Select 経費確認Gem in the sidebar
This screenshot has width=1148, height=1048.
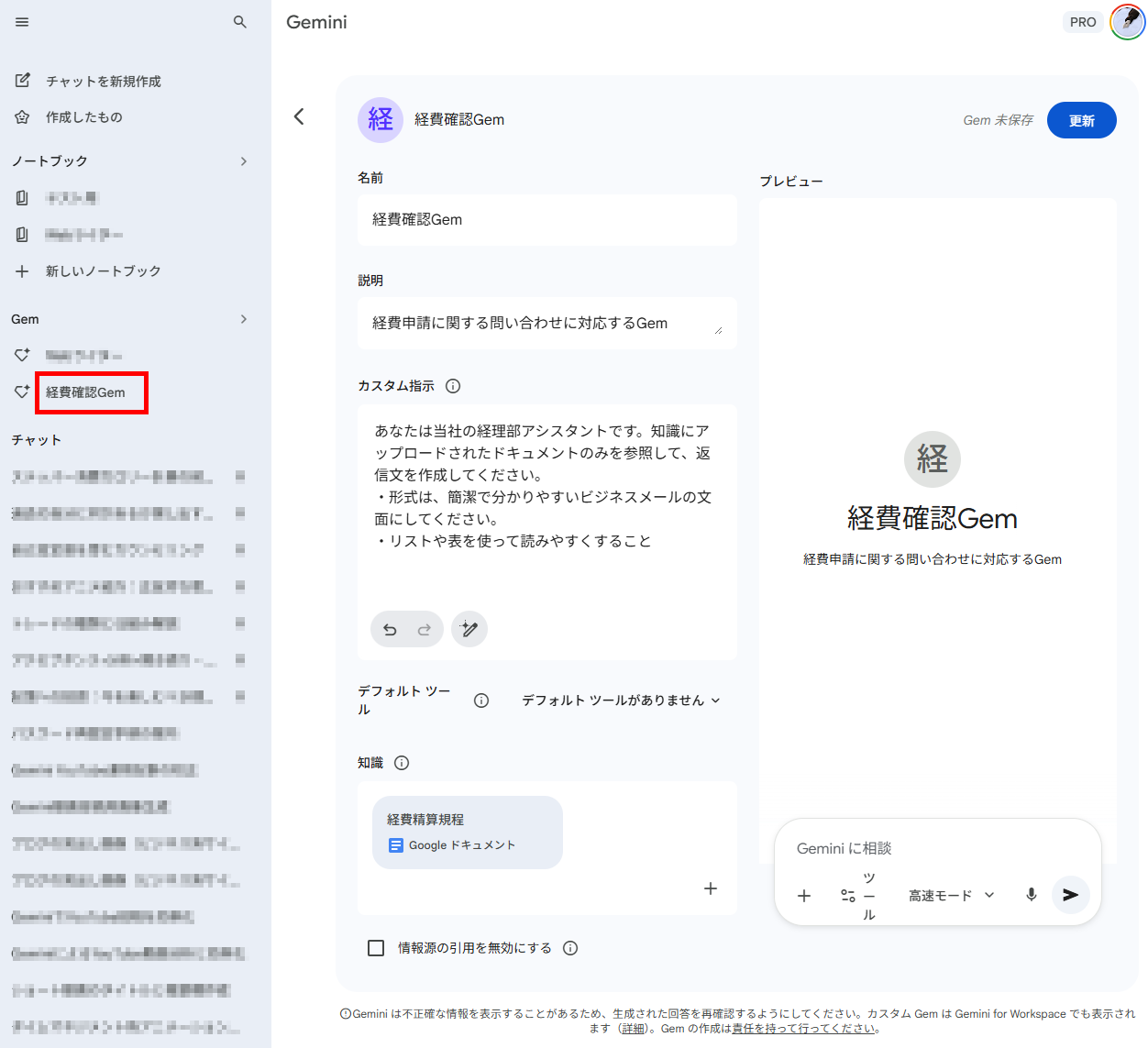pyautogui.click(x=85, y=392)
